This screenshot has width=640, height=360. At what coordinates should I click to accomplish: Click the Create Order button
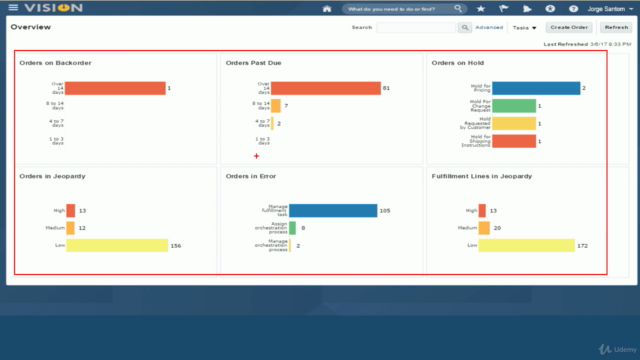pyautogui.click(x=569, y=27)
